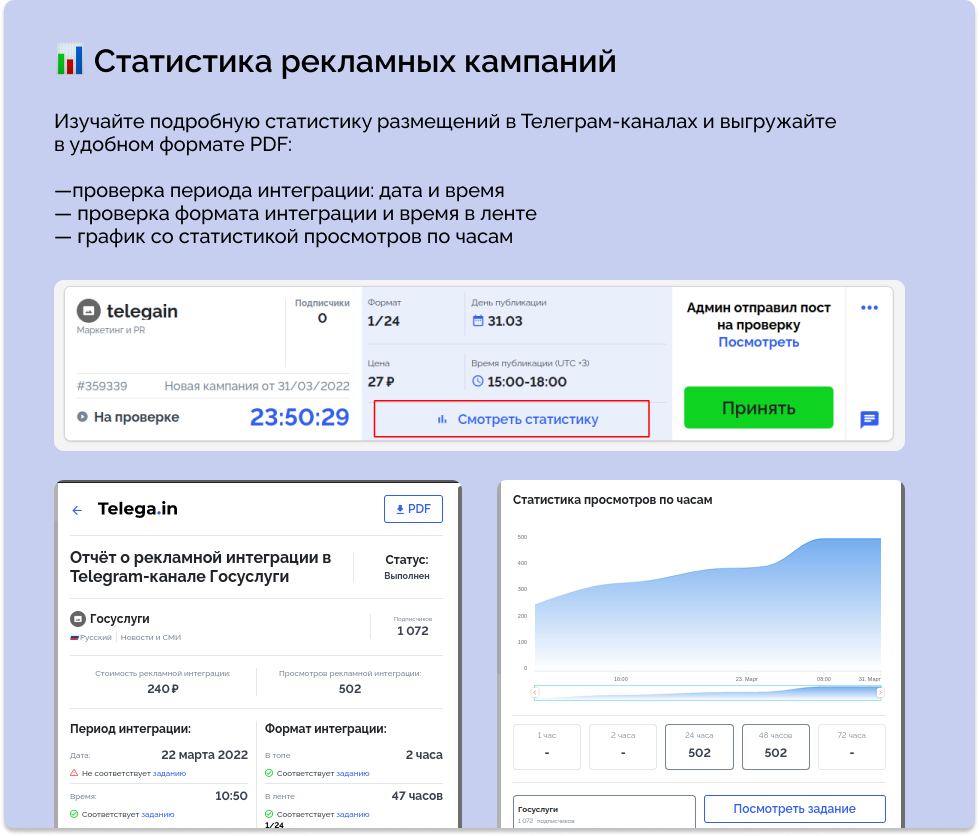Click the На проверке status icon
Screen dimensions: 979x836
(x=82, y=416)
